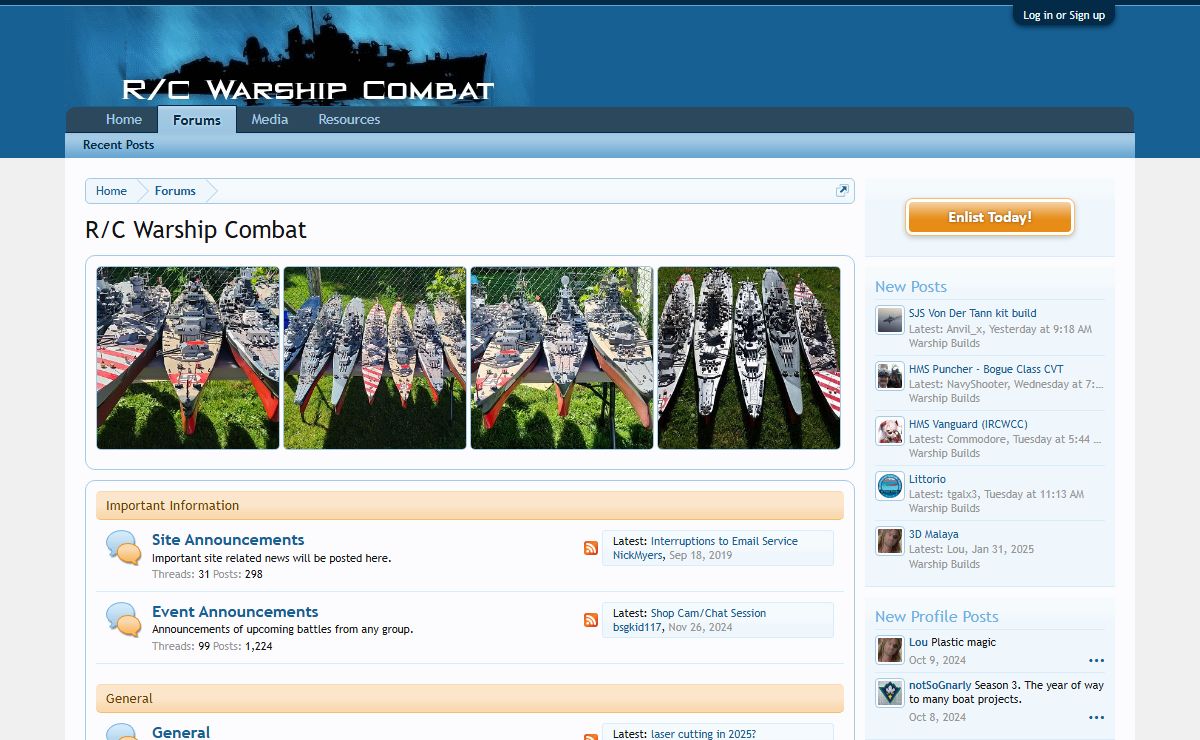Open notSoGnarly's avatar in profile posts
The image size is (1200, 740).
(x=890, y=693)
